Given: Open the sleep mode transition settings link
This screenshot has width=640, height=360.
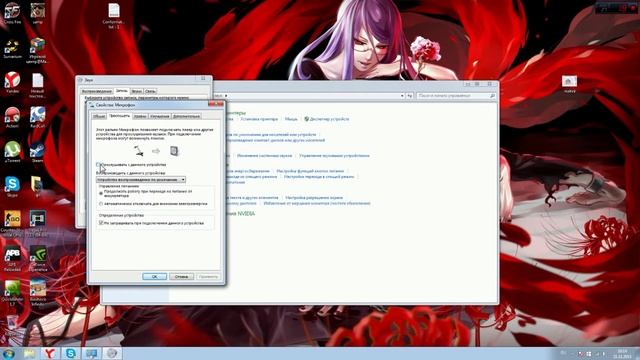Looking at the screenshot, I should 319,177.
